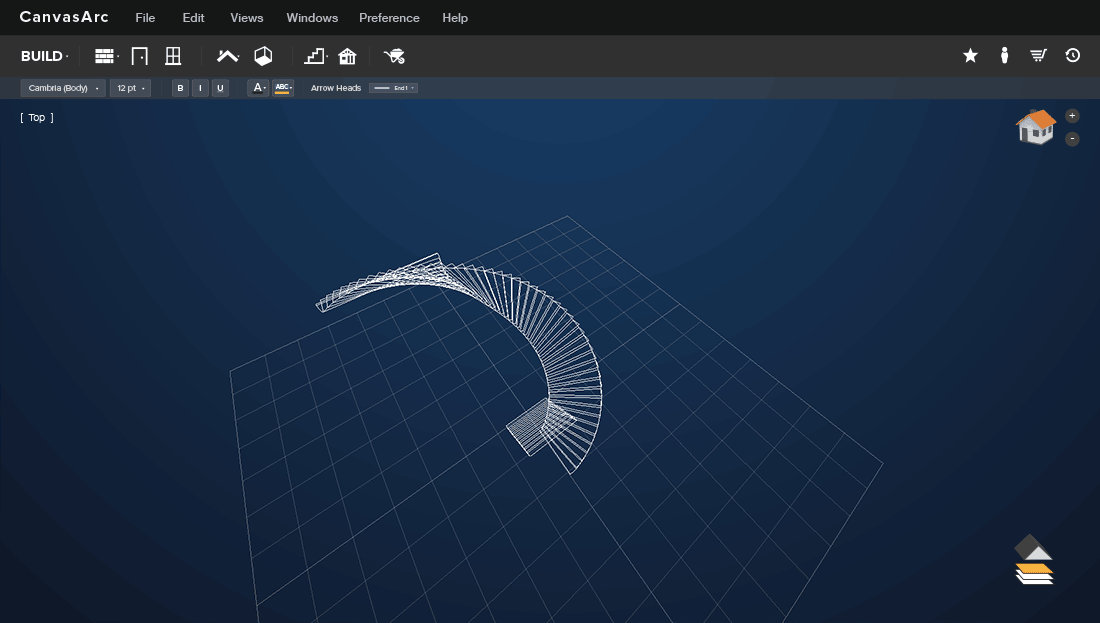Toggle underline formatting
The image size is (1100, 623).
pos(220,88)
